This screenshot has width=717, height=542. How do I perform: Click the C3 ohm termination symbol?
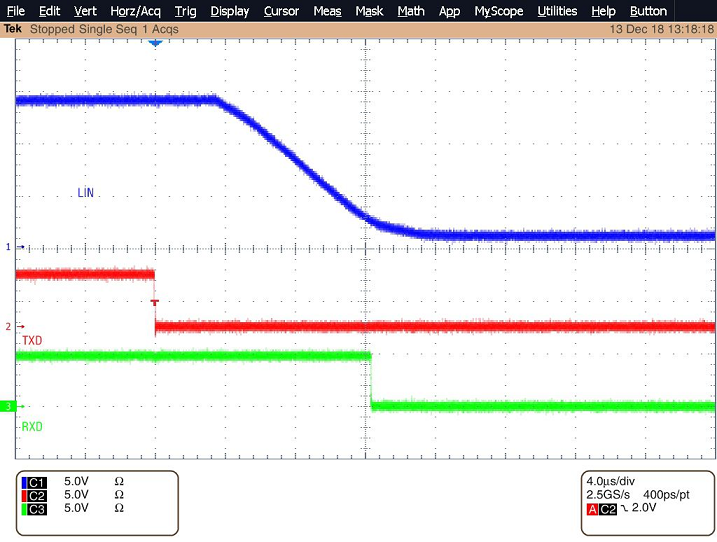[x=119, y=508]
